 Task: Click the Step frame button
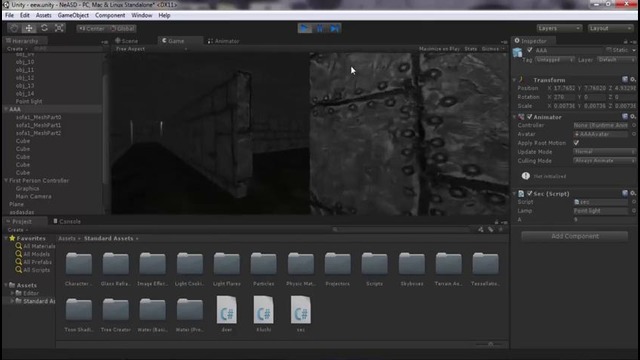334,28
